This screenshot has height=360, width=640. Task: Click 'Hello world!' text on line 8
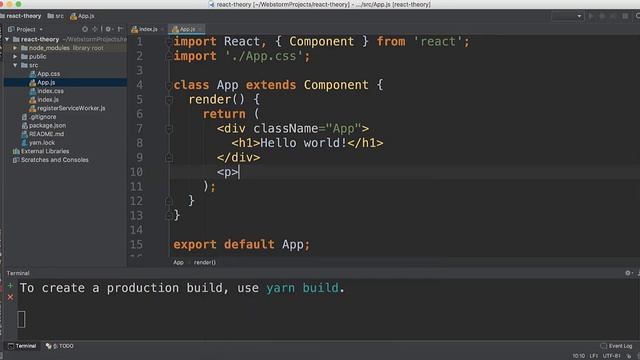(303, 143)
